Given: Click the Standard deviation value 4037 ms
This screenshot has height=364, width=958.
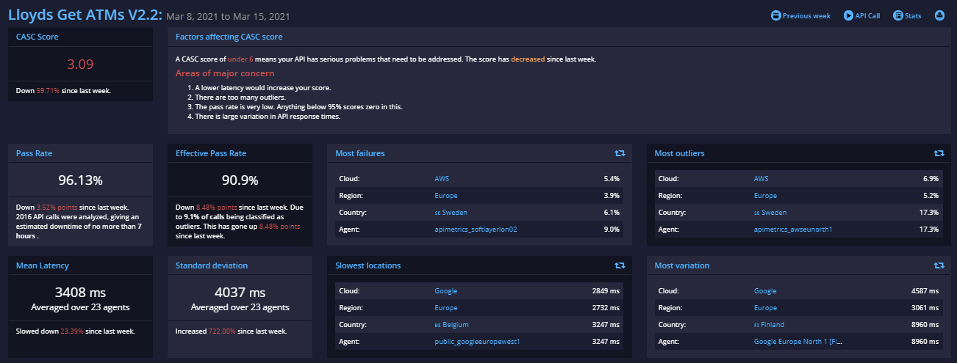Looking at the screenshot, I should pos(240,293).
